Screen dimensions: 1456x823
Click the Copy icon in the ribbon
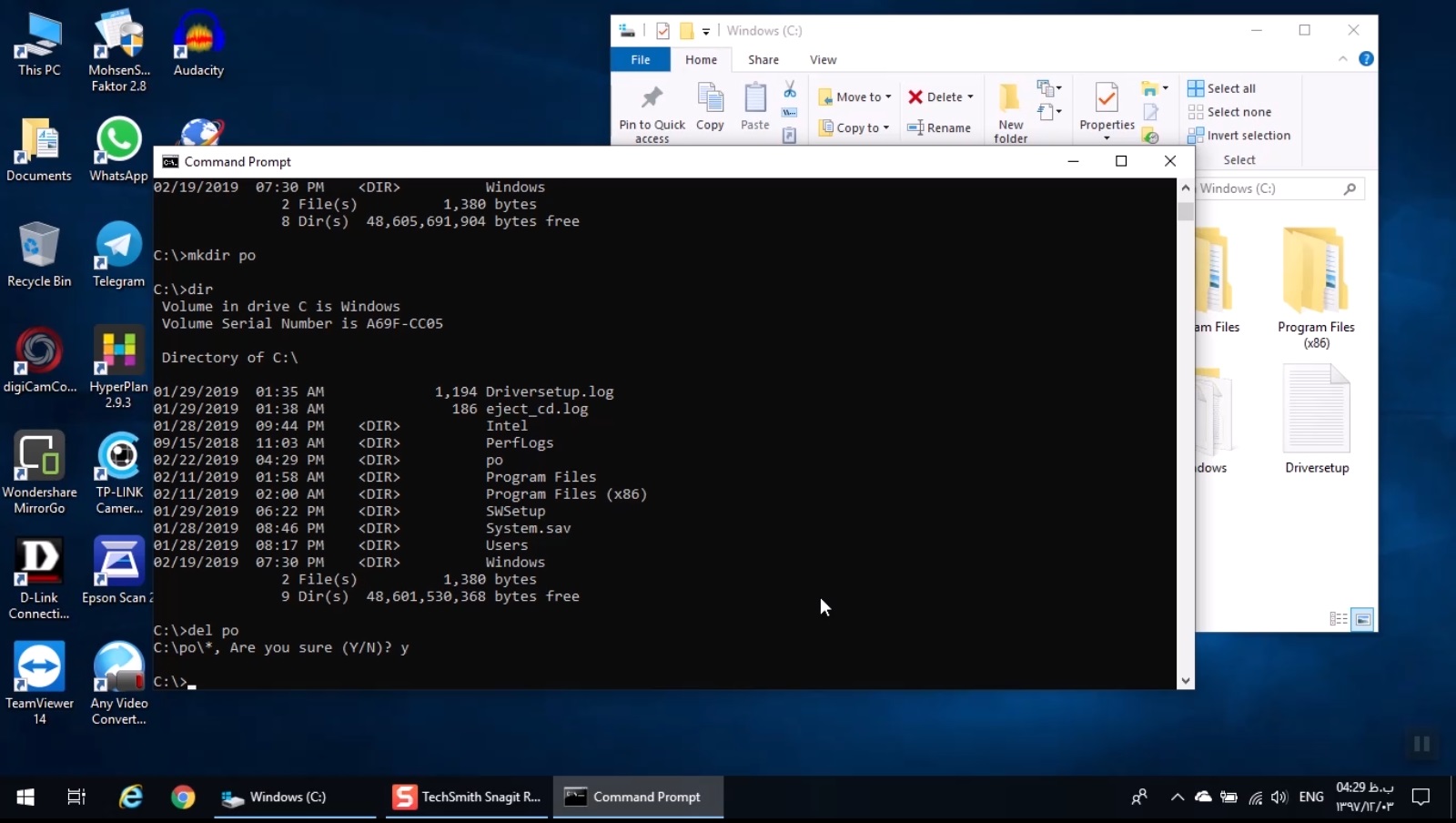[x=710, y=100]
